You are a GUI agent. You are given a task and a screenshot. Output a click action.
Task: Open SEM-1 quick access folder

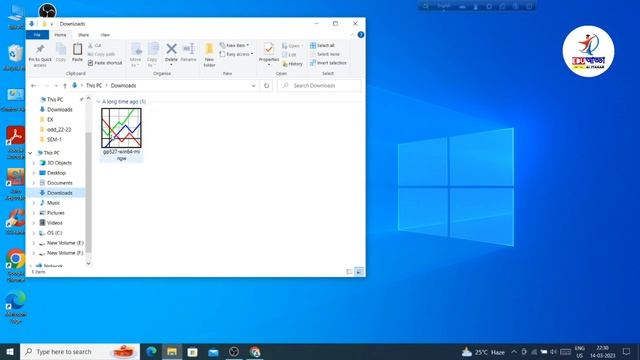pos(54,140)
